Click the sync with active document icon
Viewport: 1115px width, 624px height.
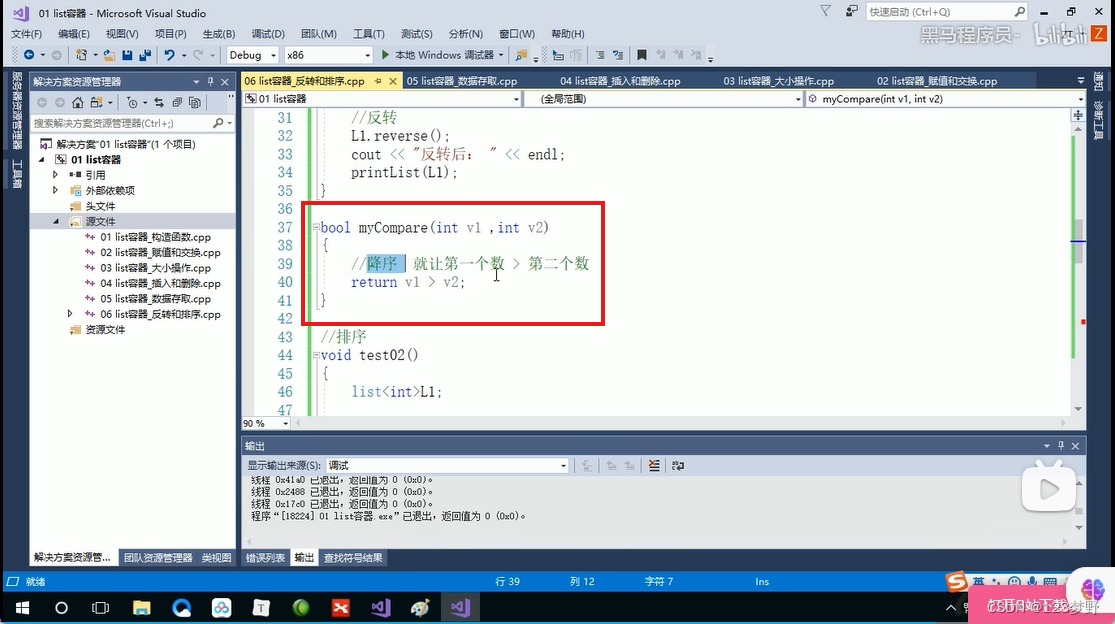(x=159, y=102)
